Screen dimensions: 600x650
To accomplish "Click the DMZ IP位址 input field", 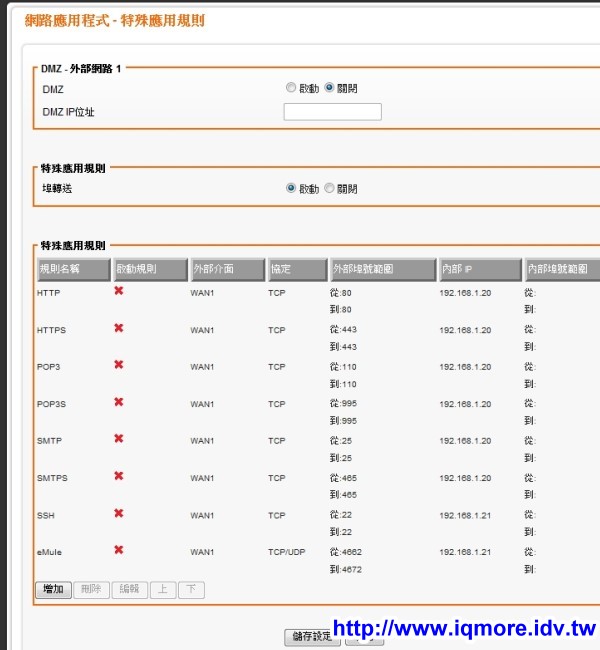I will click(x=333, y=112).
